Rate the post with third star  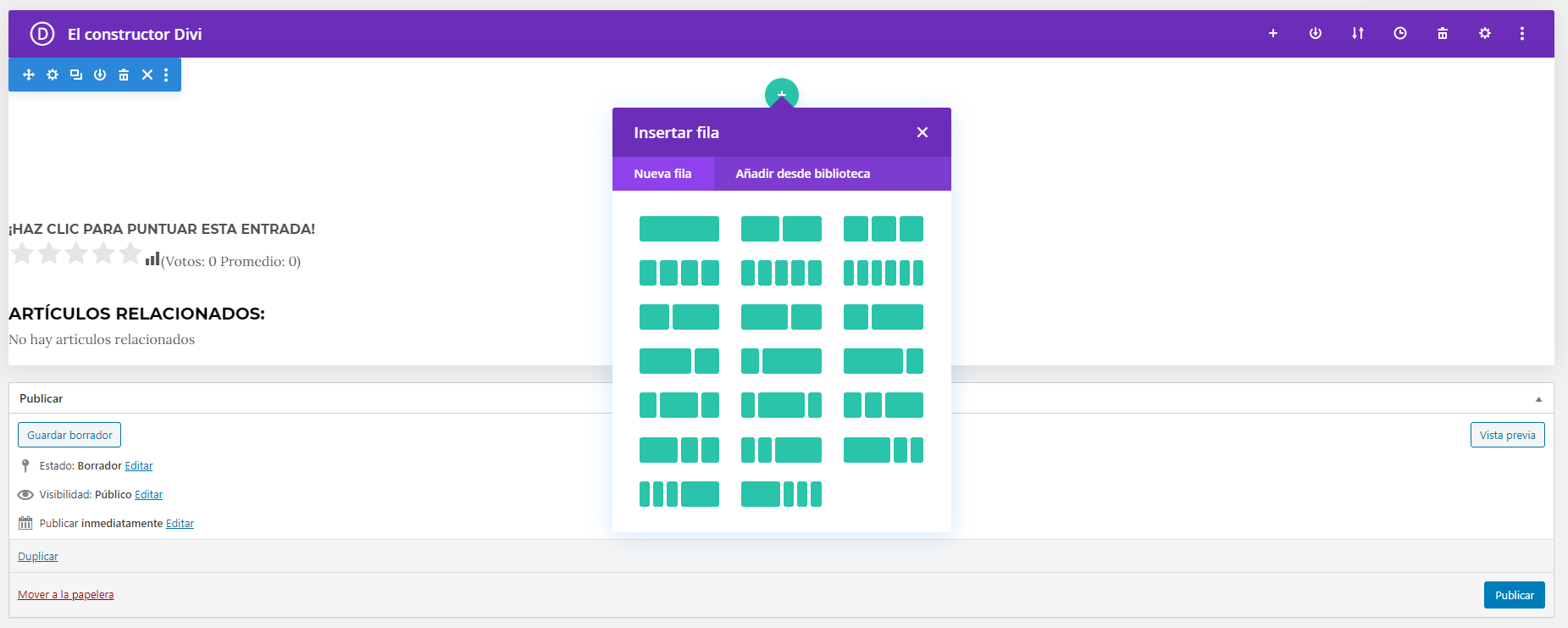point(76,253)
